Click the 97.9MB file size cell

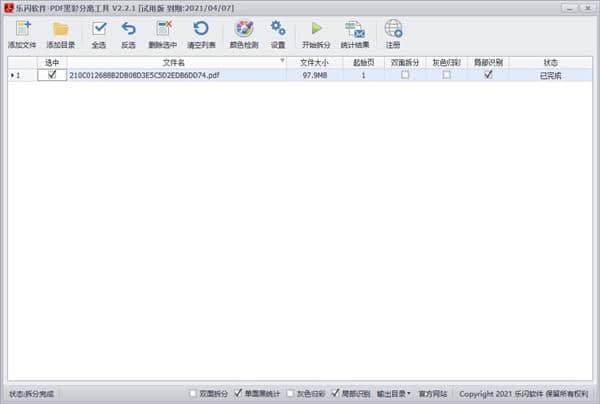pyautogui.click(x=315, y=75)
